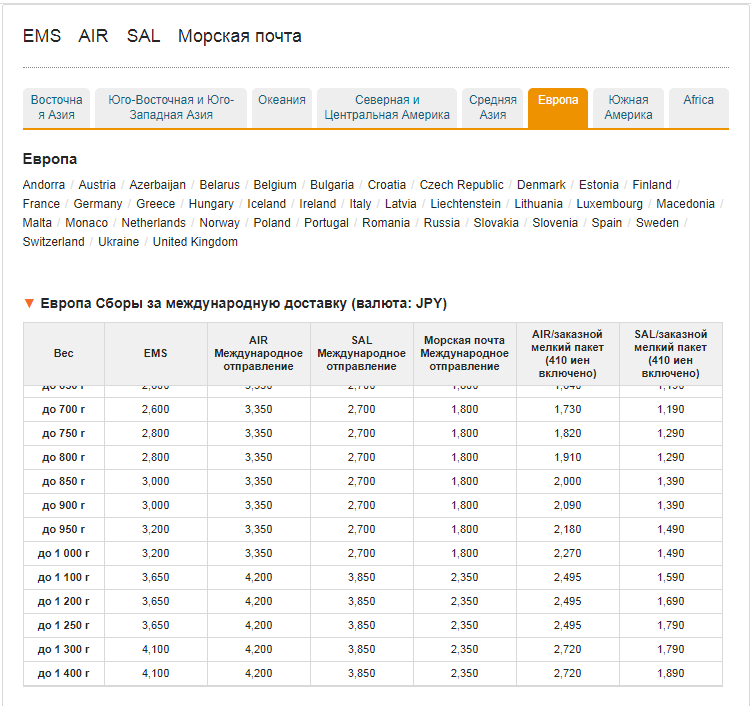Click SAL/заказной мелкий пакет column header
This screenshot has width=751, height=706.
pos(671,353)
